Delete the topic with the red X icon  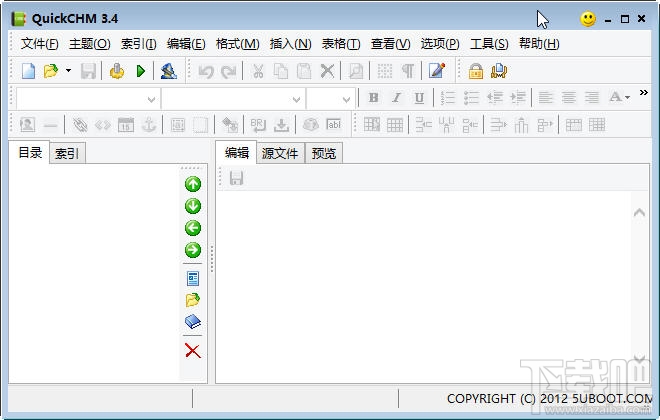click(193, 351)
